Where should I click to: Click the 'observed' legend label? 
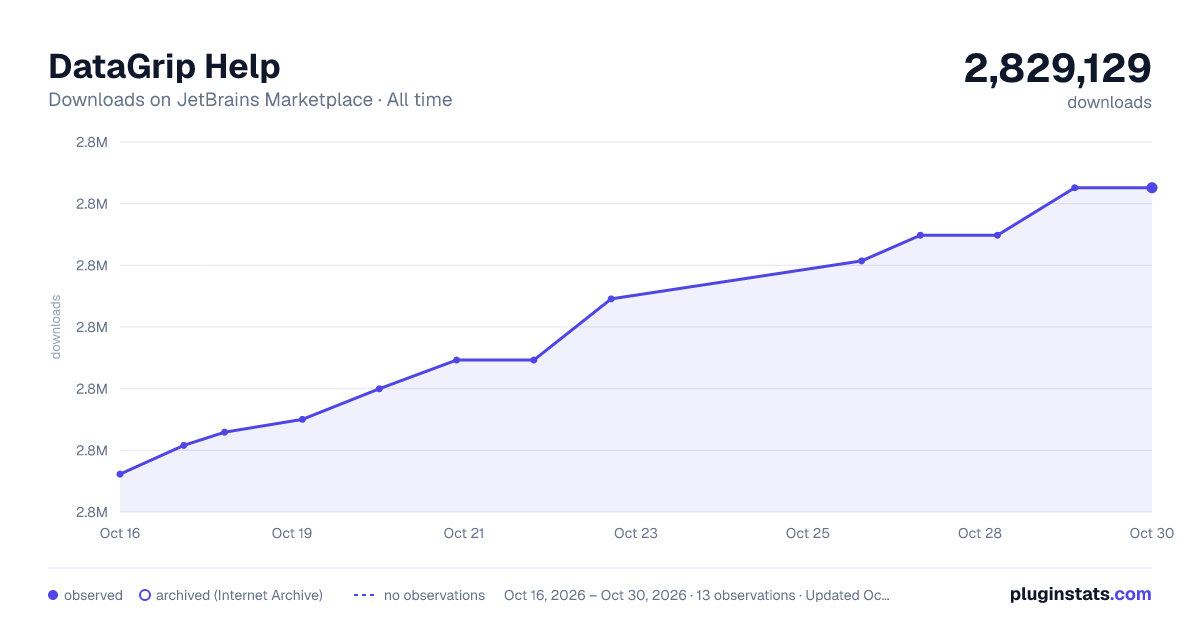93,595
